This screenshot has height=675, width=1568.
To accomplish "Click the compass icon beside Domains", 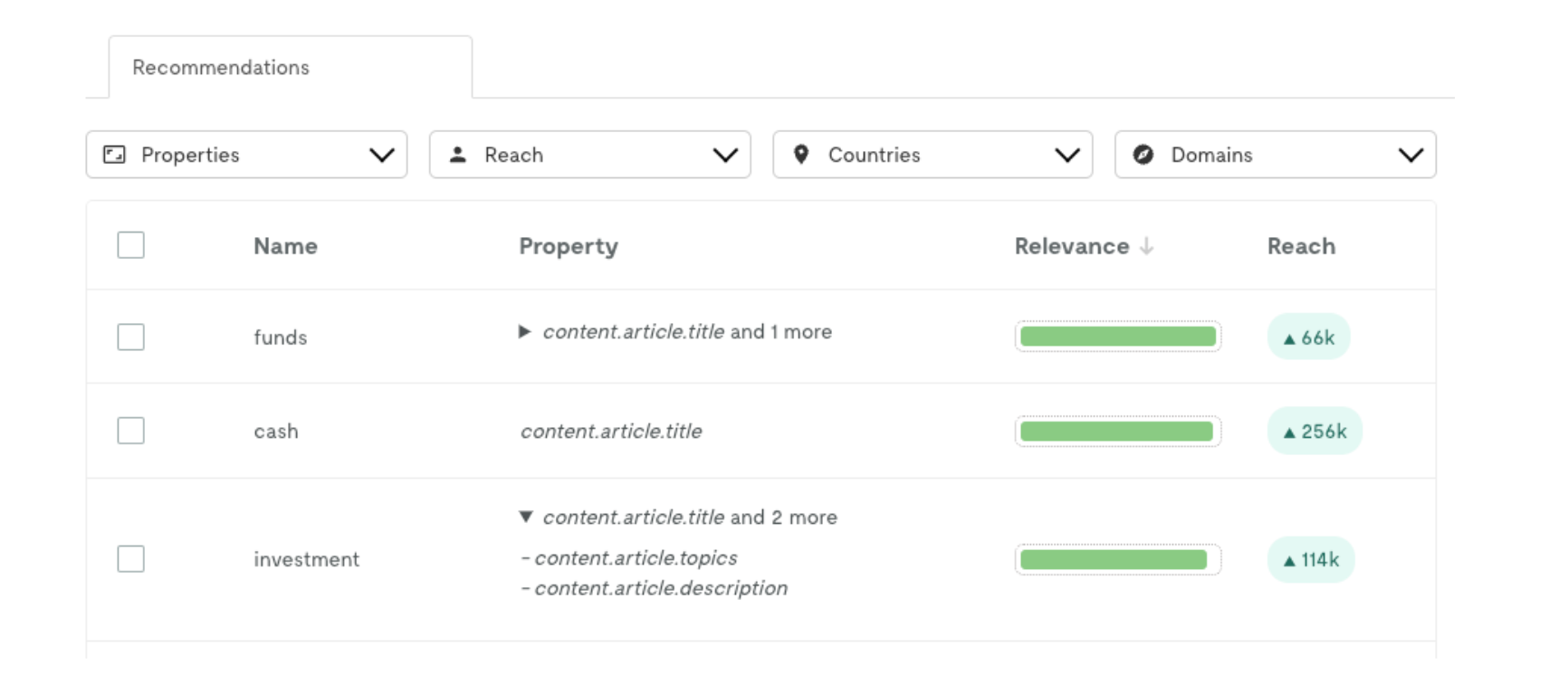I will click(1143, 155).
